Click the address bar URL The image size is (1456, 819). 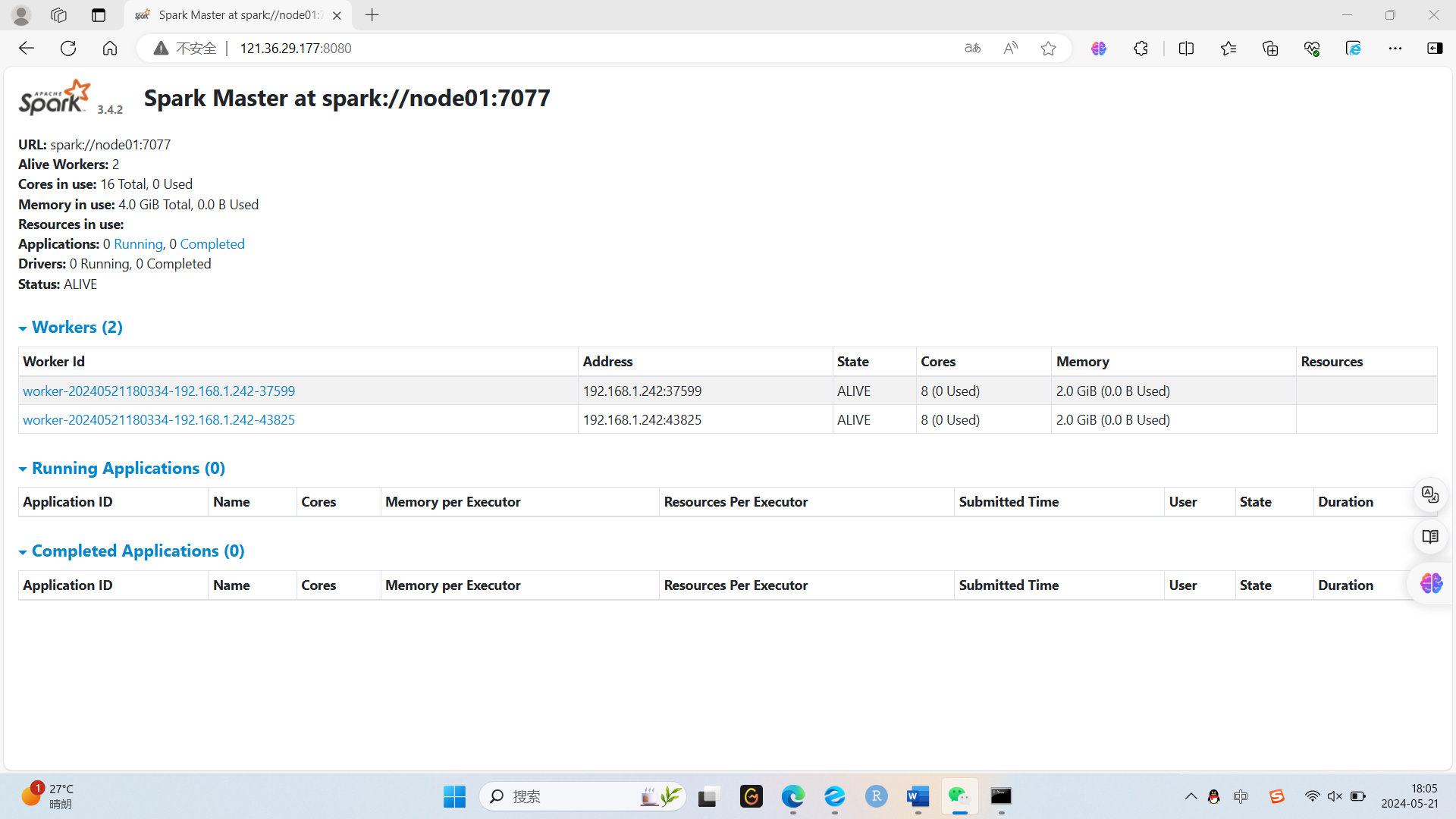pos(296,49)
